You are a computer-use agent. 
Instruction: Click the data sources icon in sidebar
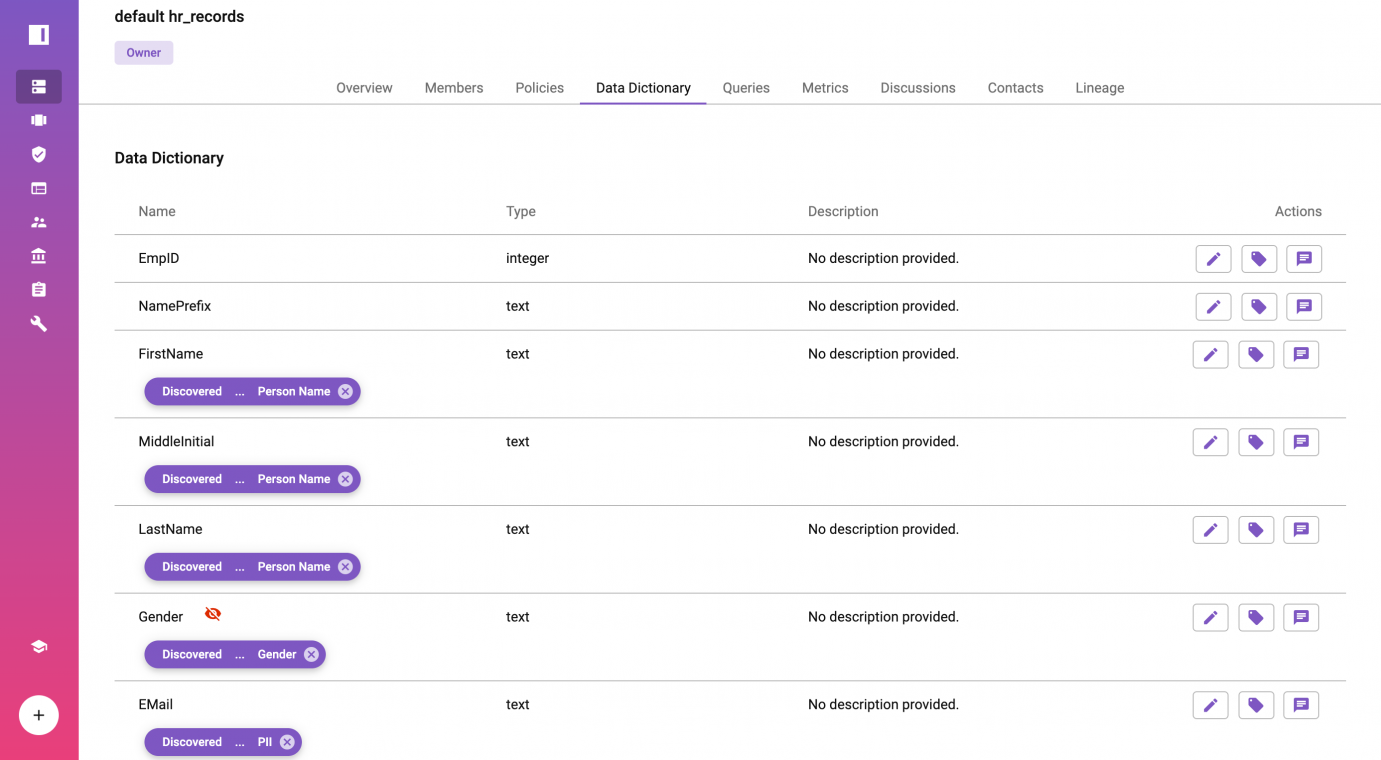[x=38, y=87]
